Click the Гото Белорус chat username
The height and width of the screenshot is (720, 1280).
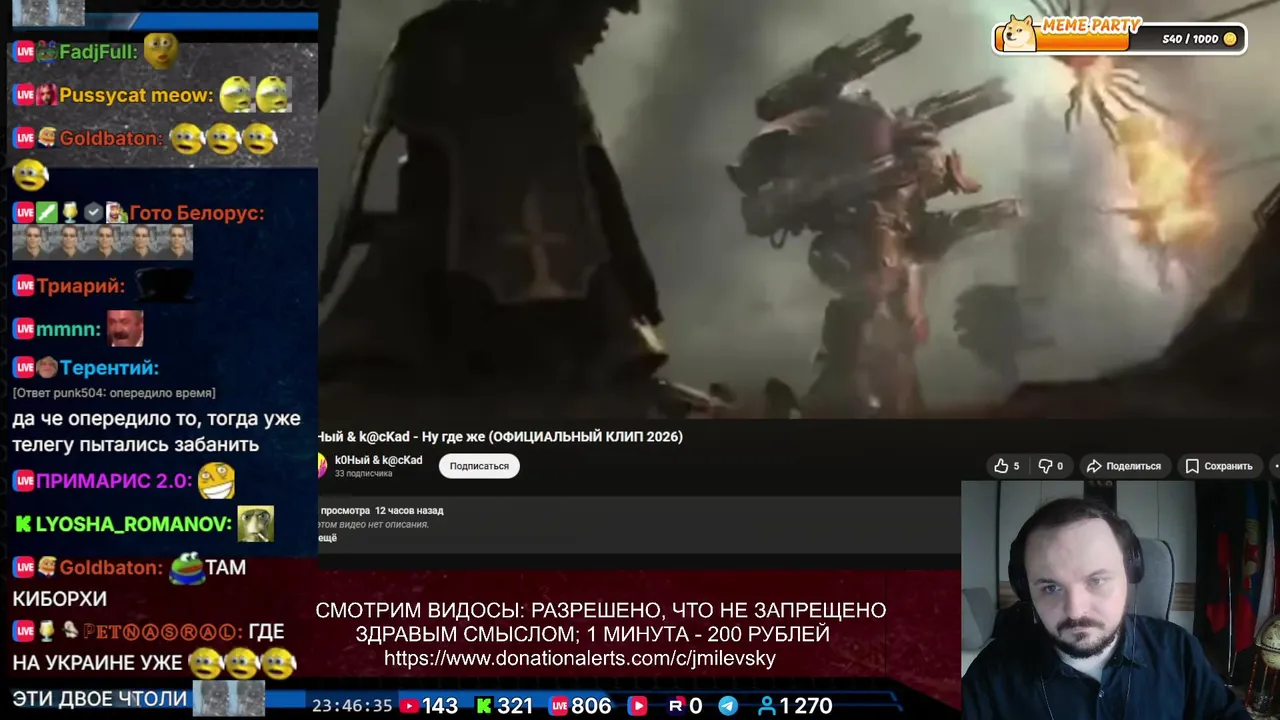coord(197,213)
